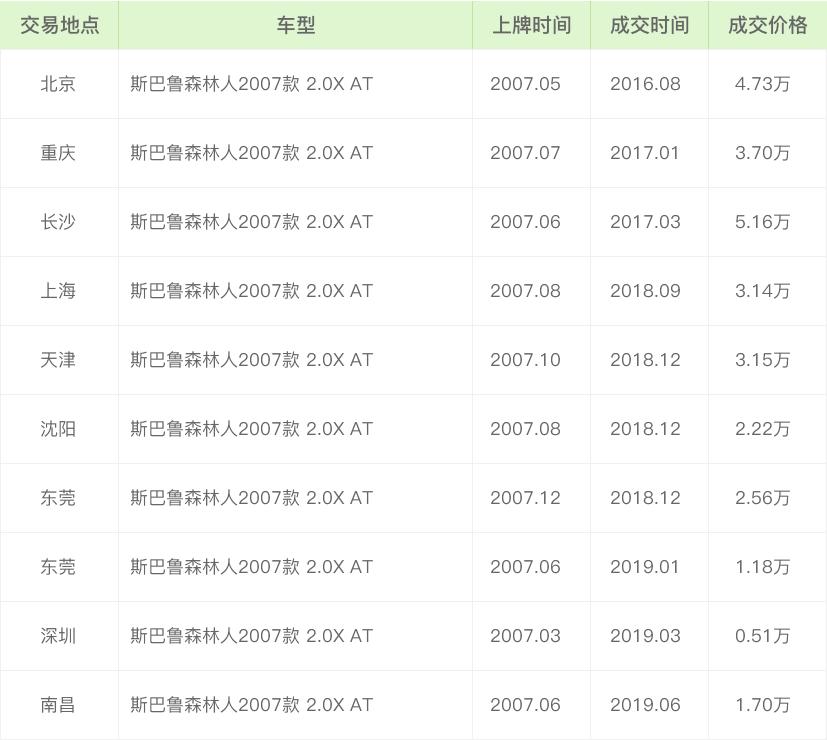Click the car model in 天津 row

(252, 360)
